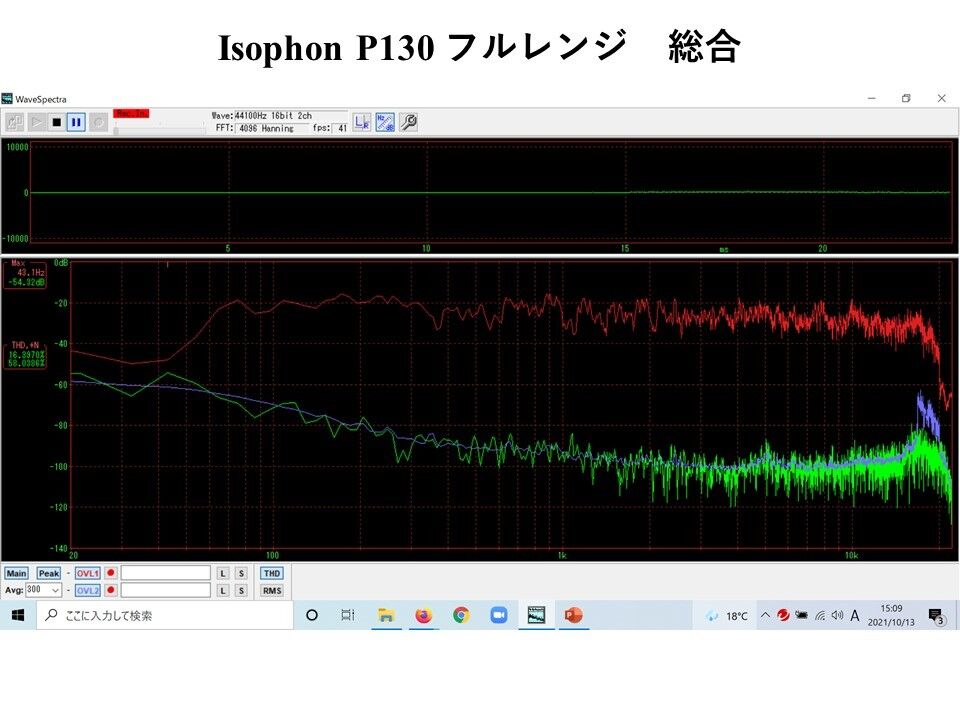Click the RMS button

[272, 590]
